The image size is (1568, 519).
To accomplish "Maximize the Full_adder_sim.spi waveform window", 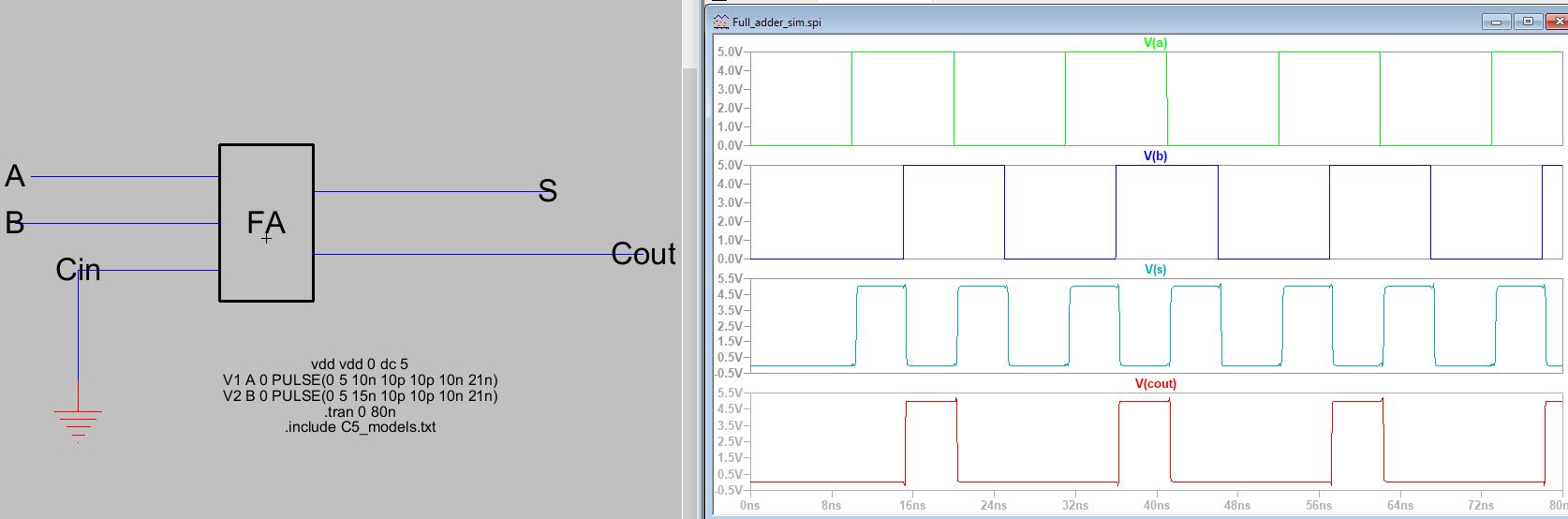I will (x=1528, y=22).
